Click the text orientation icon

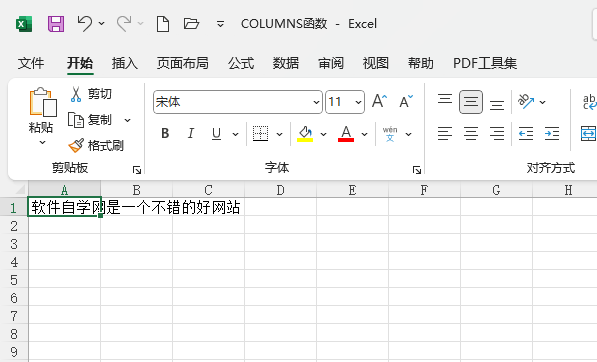[526, 101]
